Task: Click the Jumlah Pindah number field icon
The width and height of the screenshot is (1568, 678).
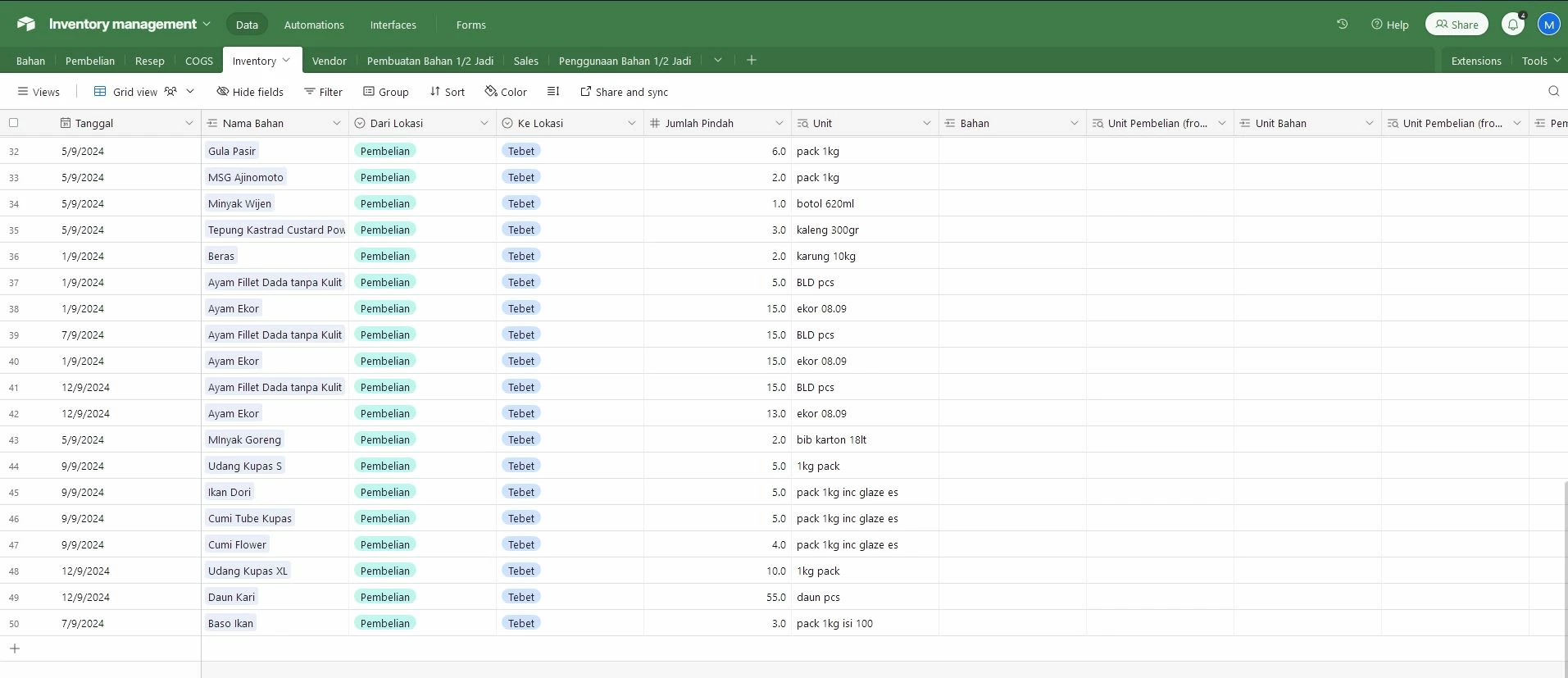Action: (x=655, y=123)
